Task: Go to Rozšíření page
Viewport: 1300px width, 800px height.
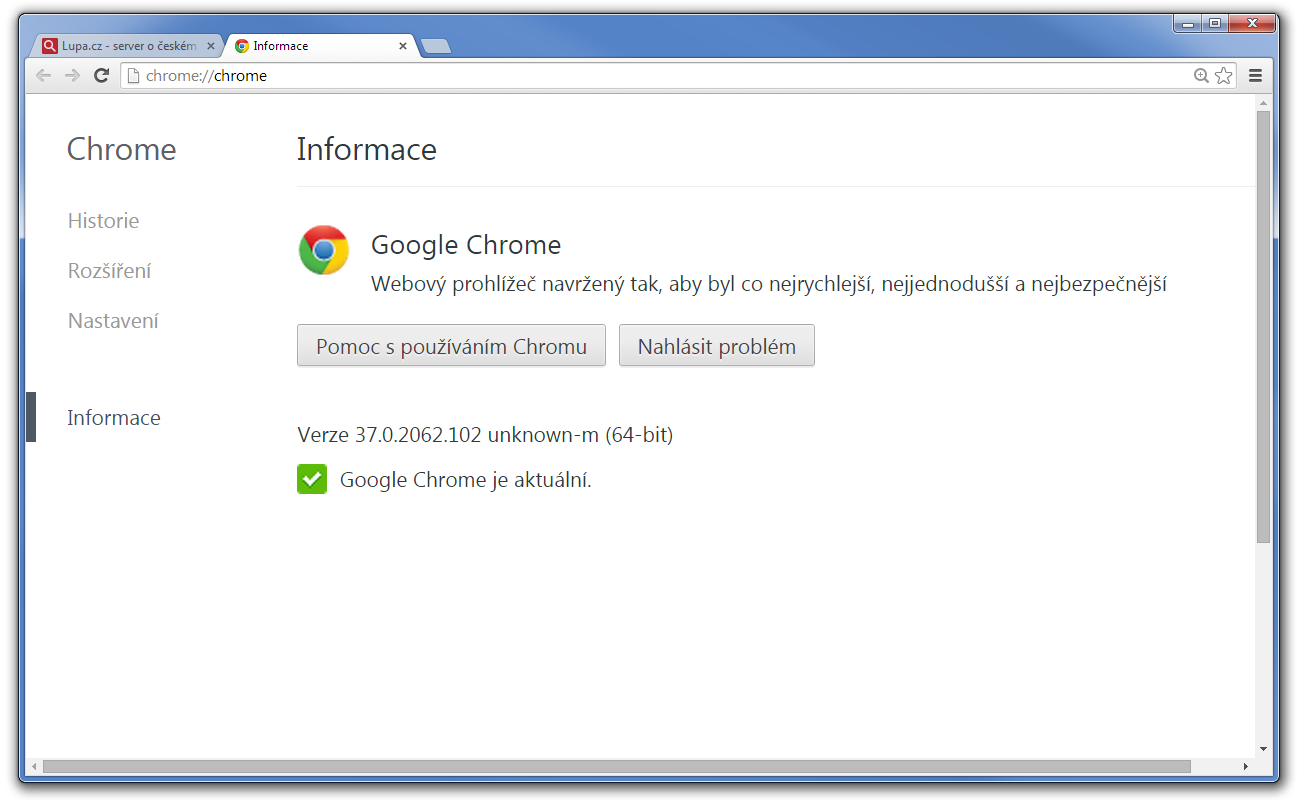Action: coord(109,271)
